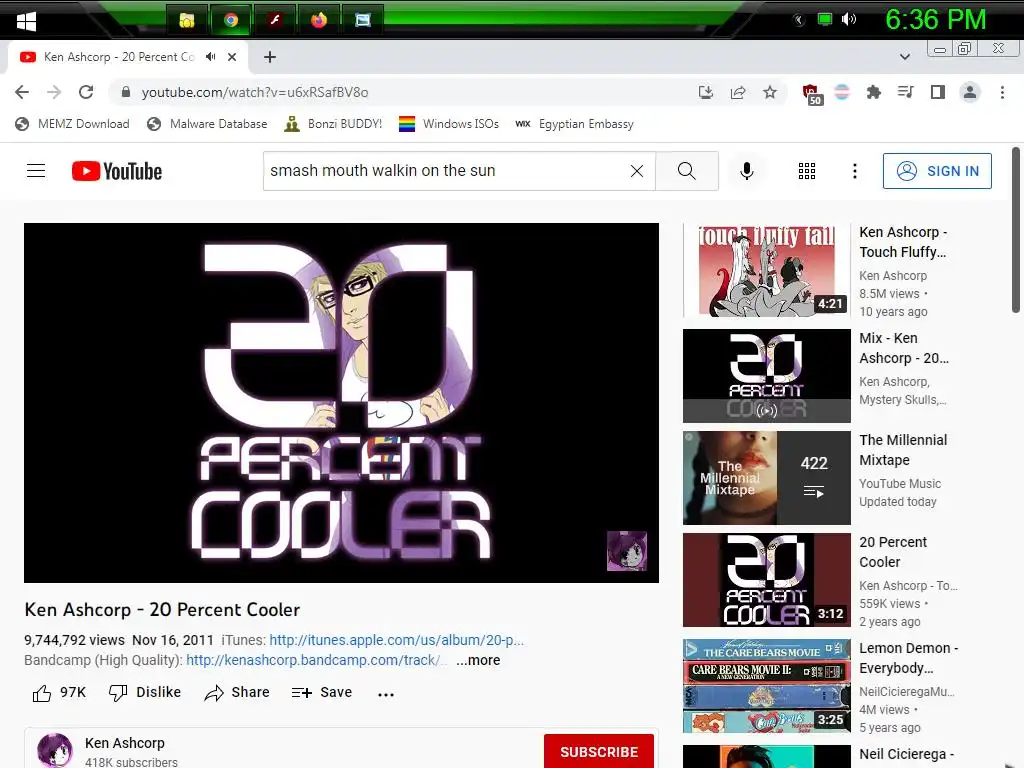Screen dimensions: 1024x768
Task: Open the Chrome profile avatar
Action: click(970, 92)
